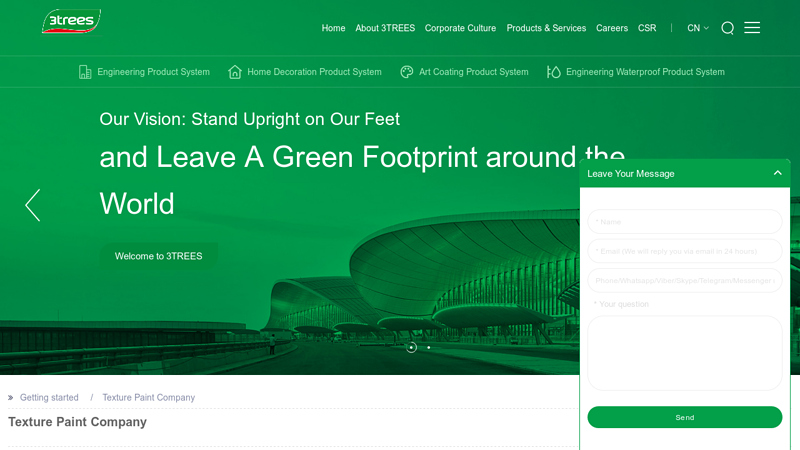This screenshot has height=450, width=800.
Task: Open the search magnifier icon
Action: click(x=728, y=28)
